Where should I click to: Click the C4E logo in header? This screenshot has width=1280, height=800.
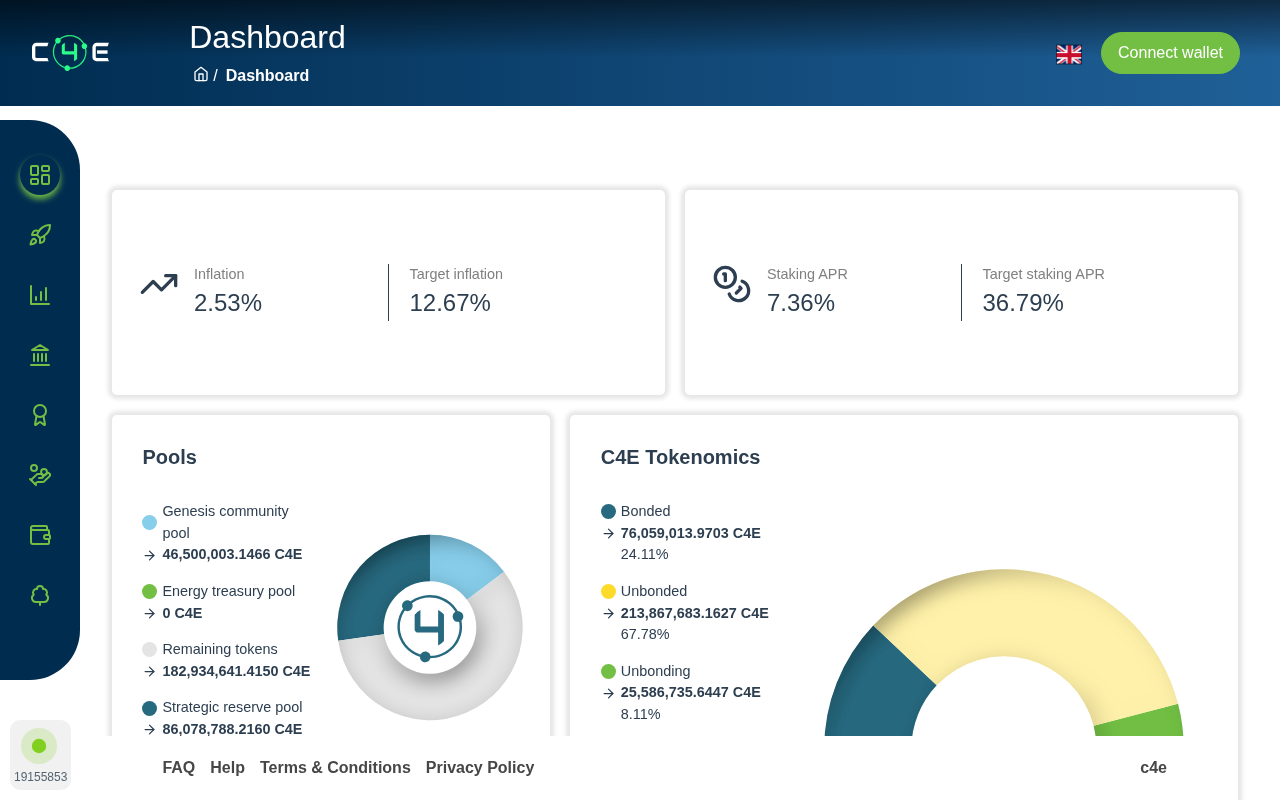pyautogui.click(x=70, y=52)
